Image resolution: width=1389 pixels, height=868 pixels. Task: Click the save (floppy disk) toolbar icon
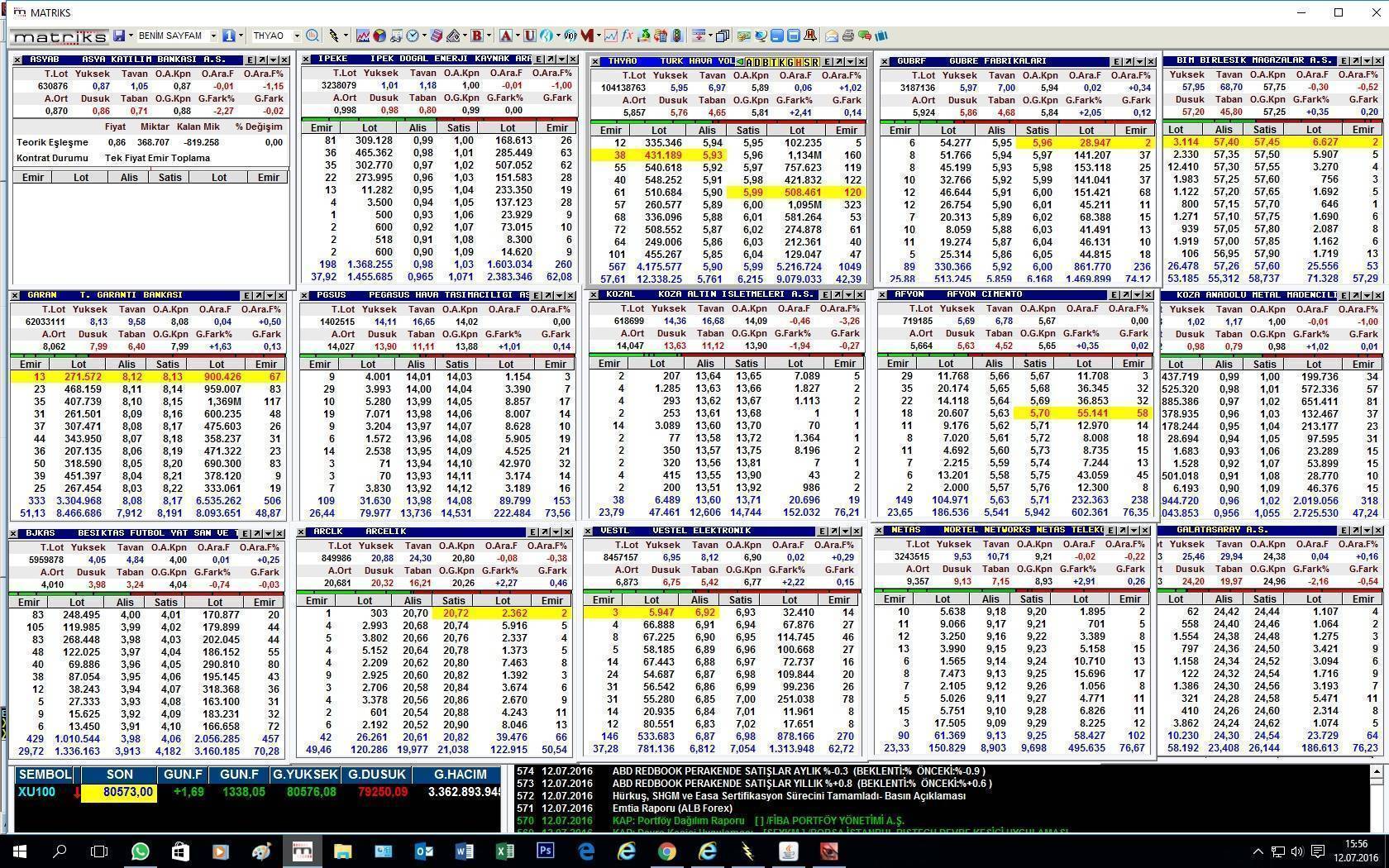(120, 36)
